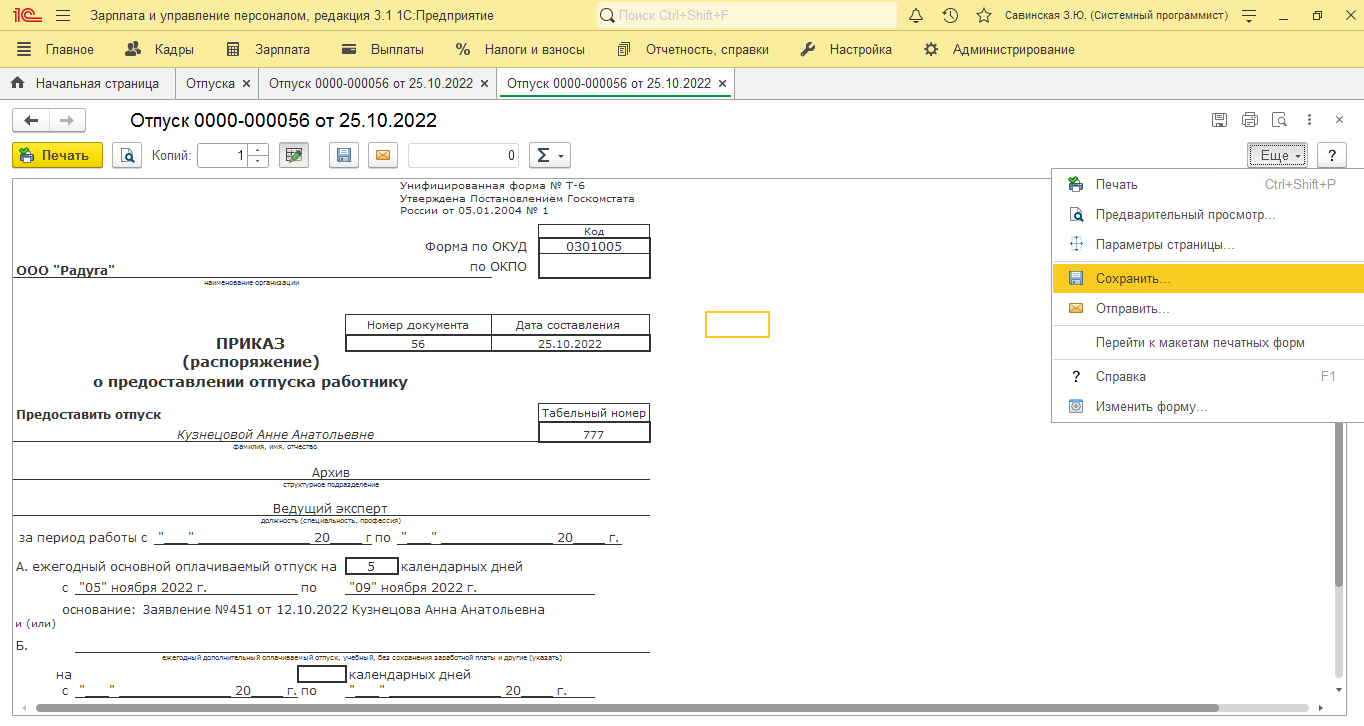Switch to the Отпуска tab
Screen dimensions: 1364x726
click(x=210, y=83)
